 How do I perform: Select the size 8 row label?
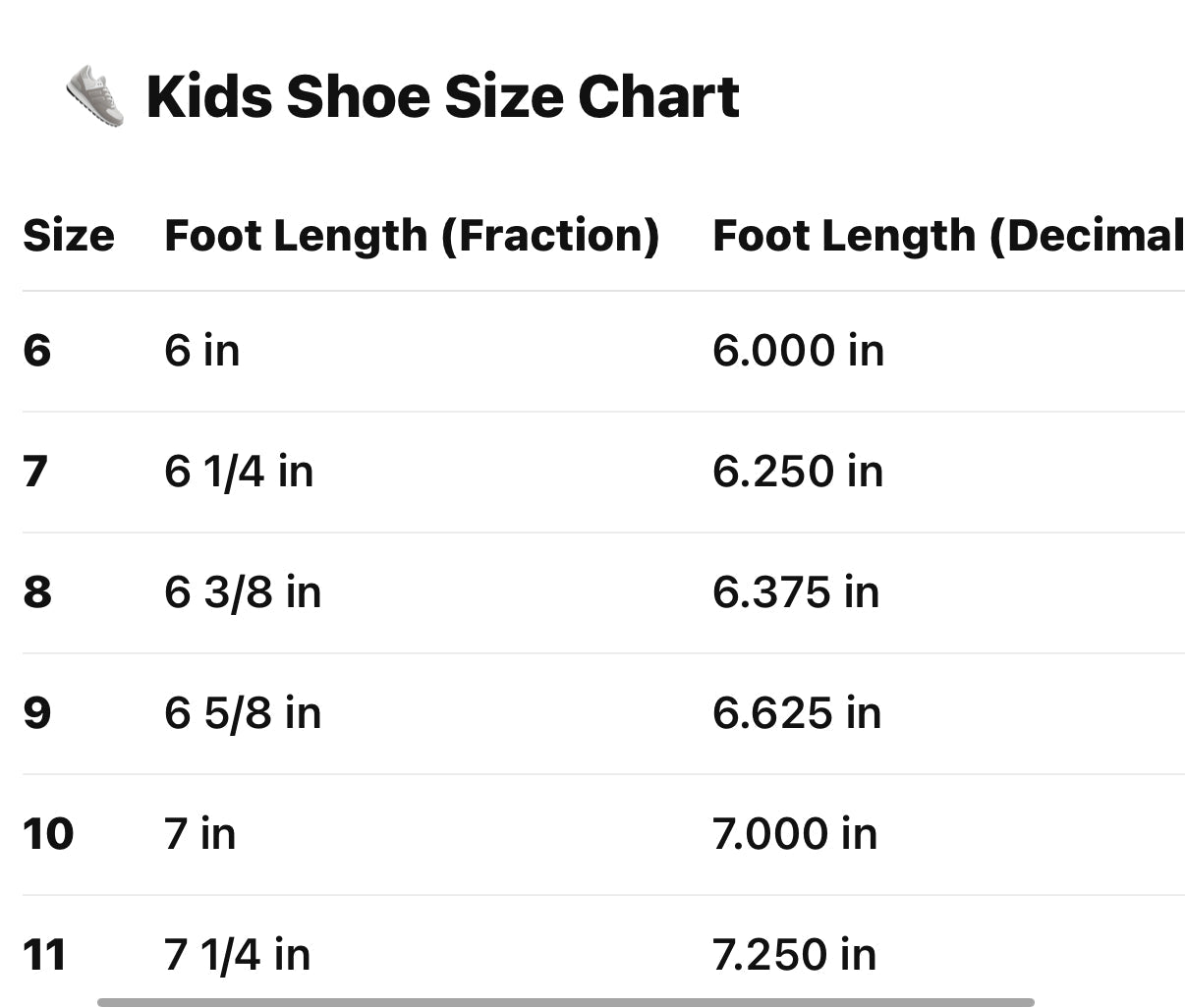click(x=37, y=592)
